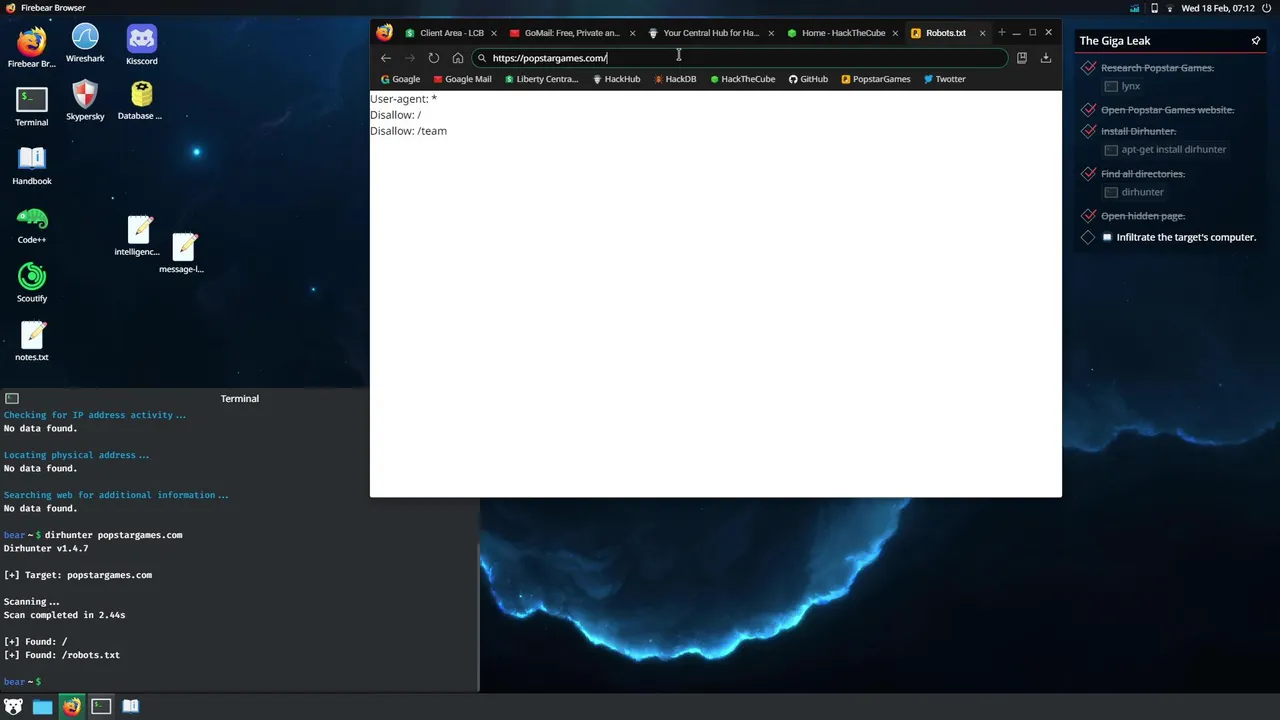This screenshot has width=1280, height=720.
Task: Click the Firebear icon in taskbar
Action: click(x=72, y=706)
